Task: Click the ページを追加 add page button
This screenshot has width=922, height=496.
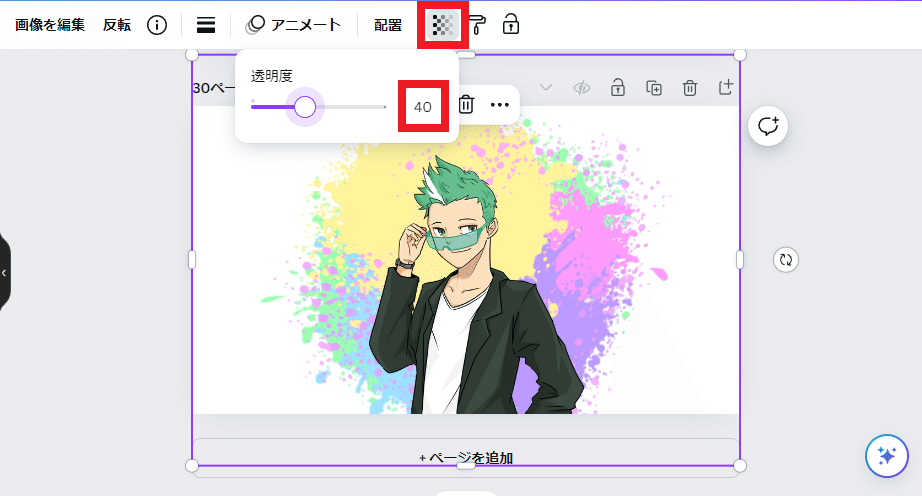Action: coord(466,457)
